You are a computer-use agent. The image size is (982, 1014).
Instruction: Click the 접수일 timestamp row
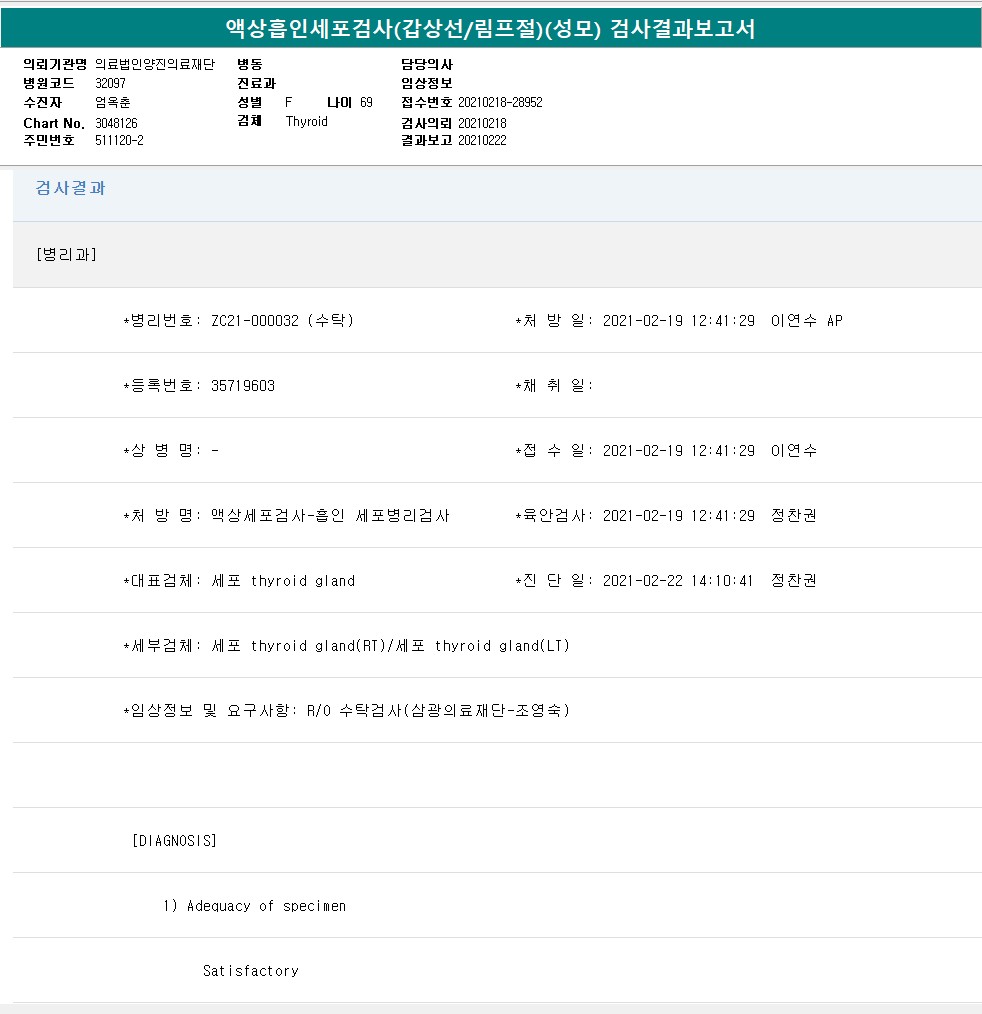point(666,451)
